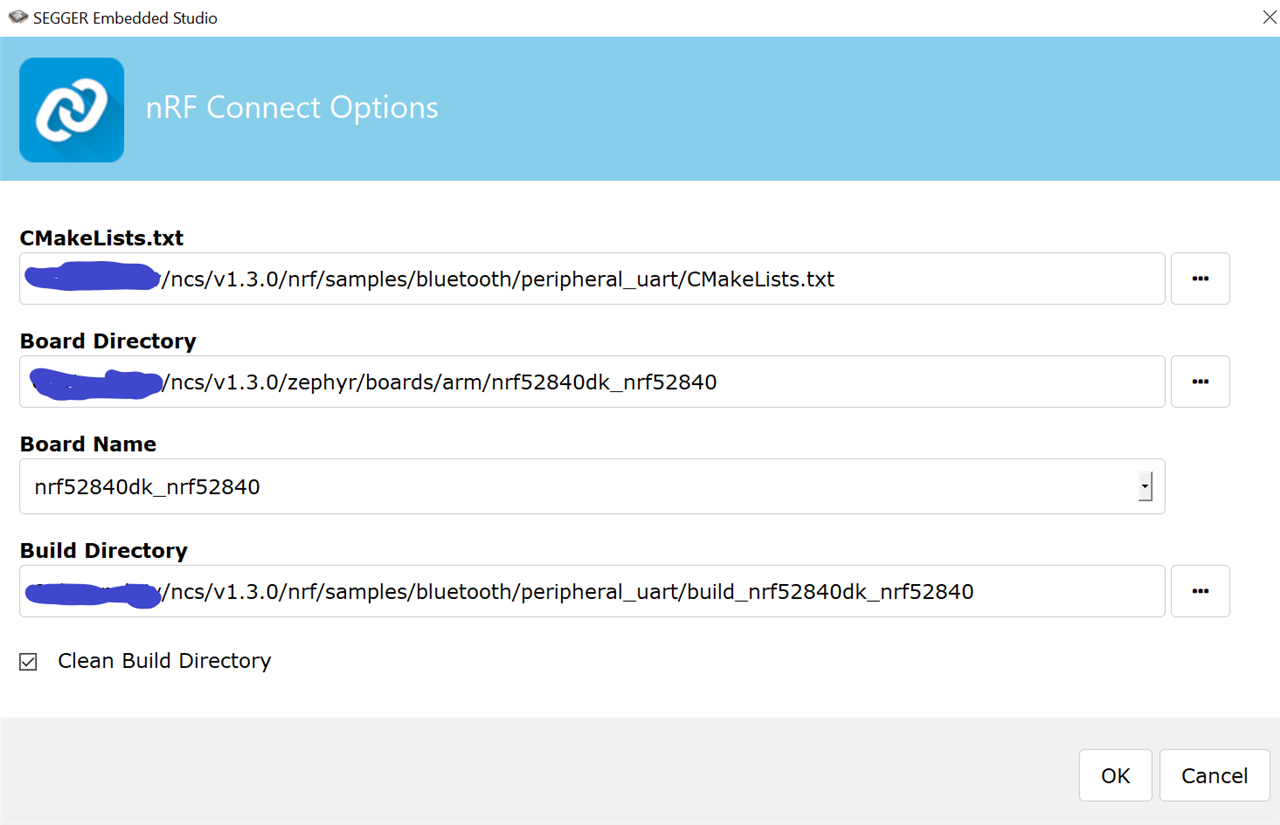The height and width of the screenshot is (825, 1280).
Task: Click into the Board Directory path field
Action: (592, 381)
